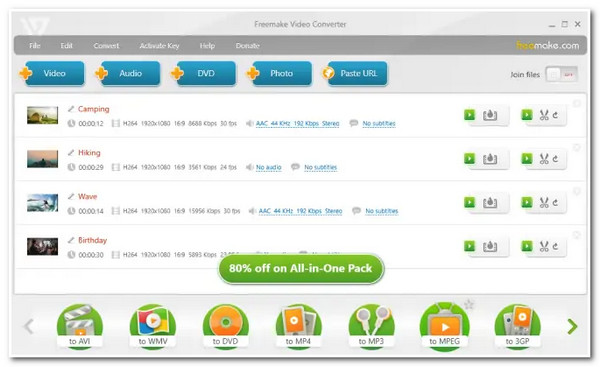Click the Hiking file title text

click(x=89, y=153)
